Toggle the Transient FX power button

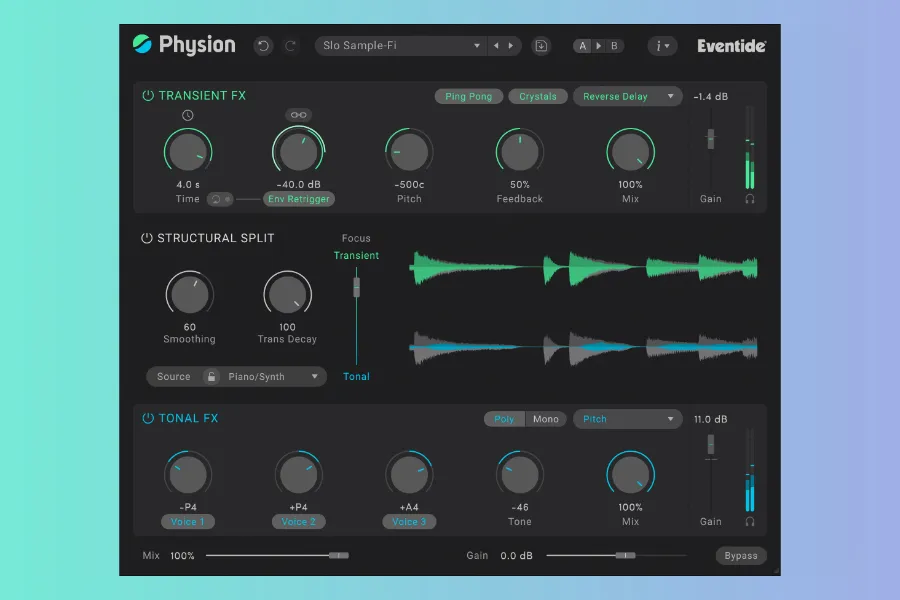pyautogui.click(x=148, y=96)
